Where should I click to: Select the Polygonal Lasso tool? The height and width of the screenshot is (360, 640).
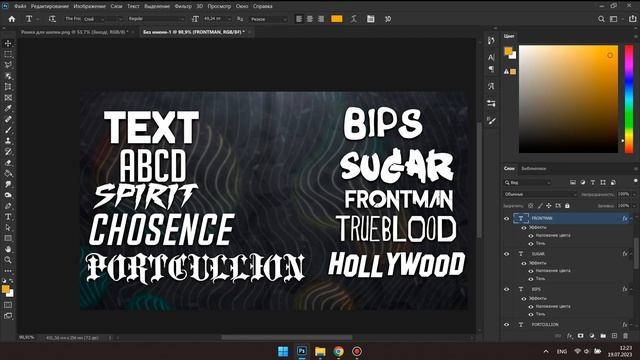pos(8,64)
